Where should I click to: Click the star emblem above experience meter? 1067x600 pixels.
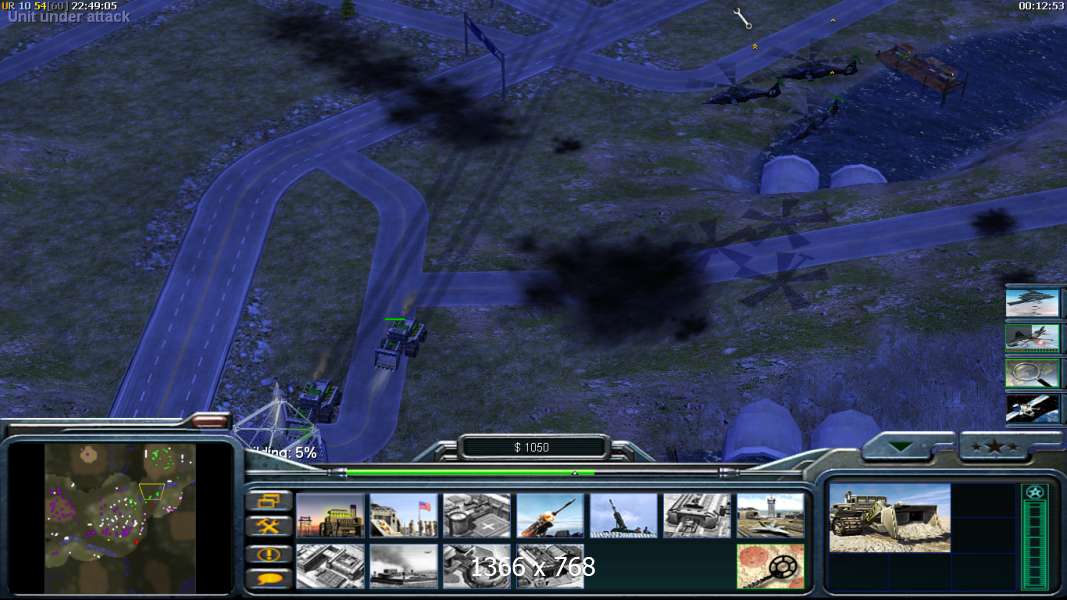pyautogui.click(x=1035, y=492)
